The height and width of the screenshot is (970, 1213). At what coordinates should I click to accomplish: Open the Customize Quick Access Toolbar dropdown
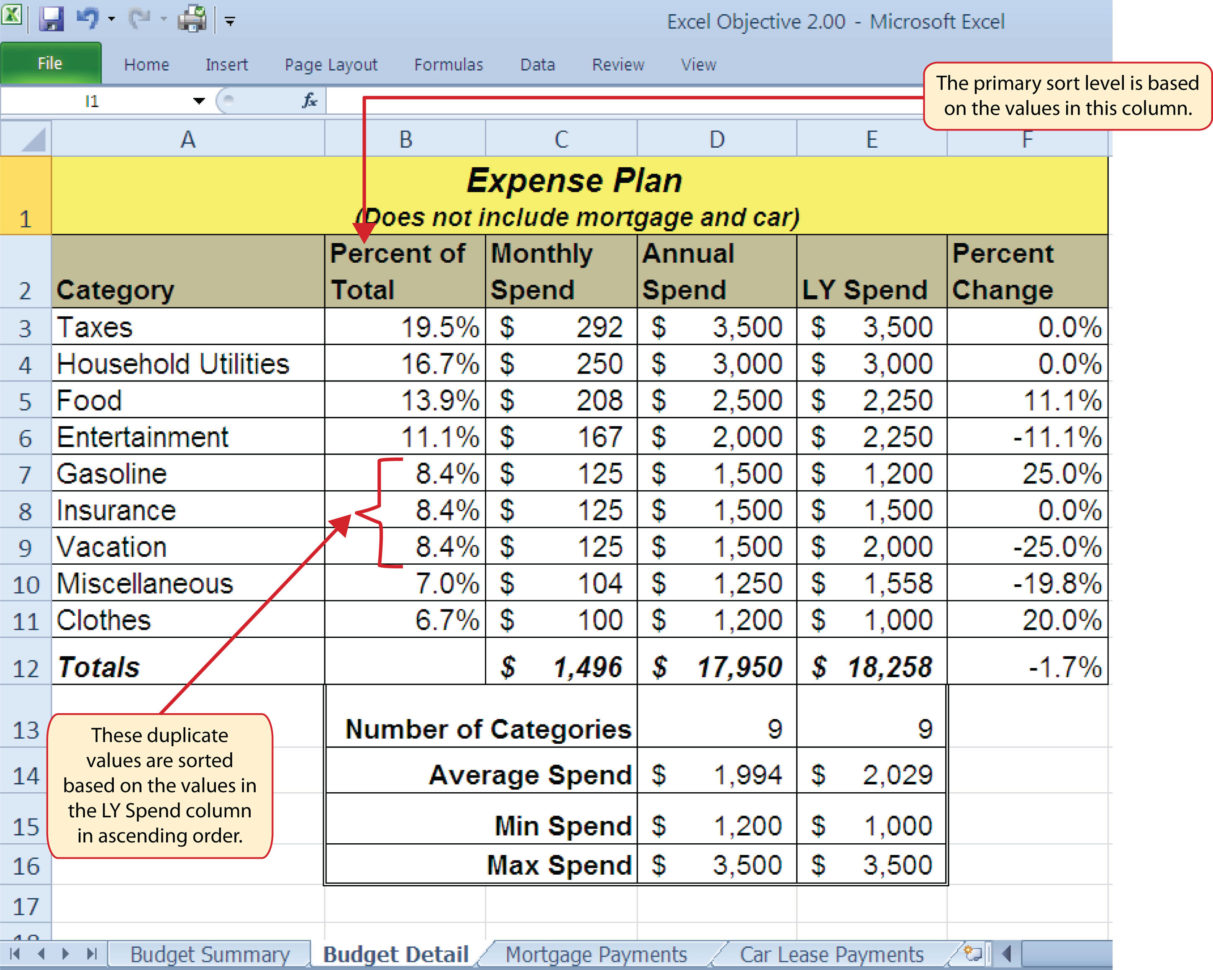pyautogui.click(x=229, y=21)
